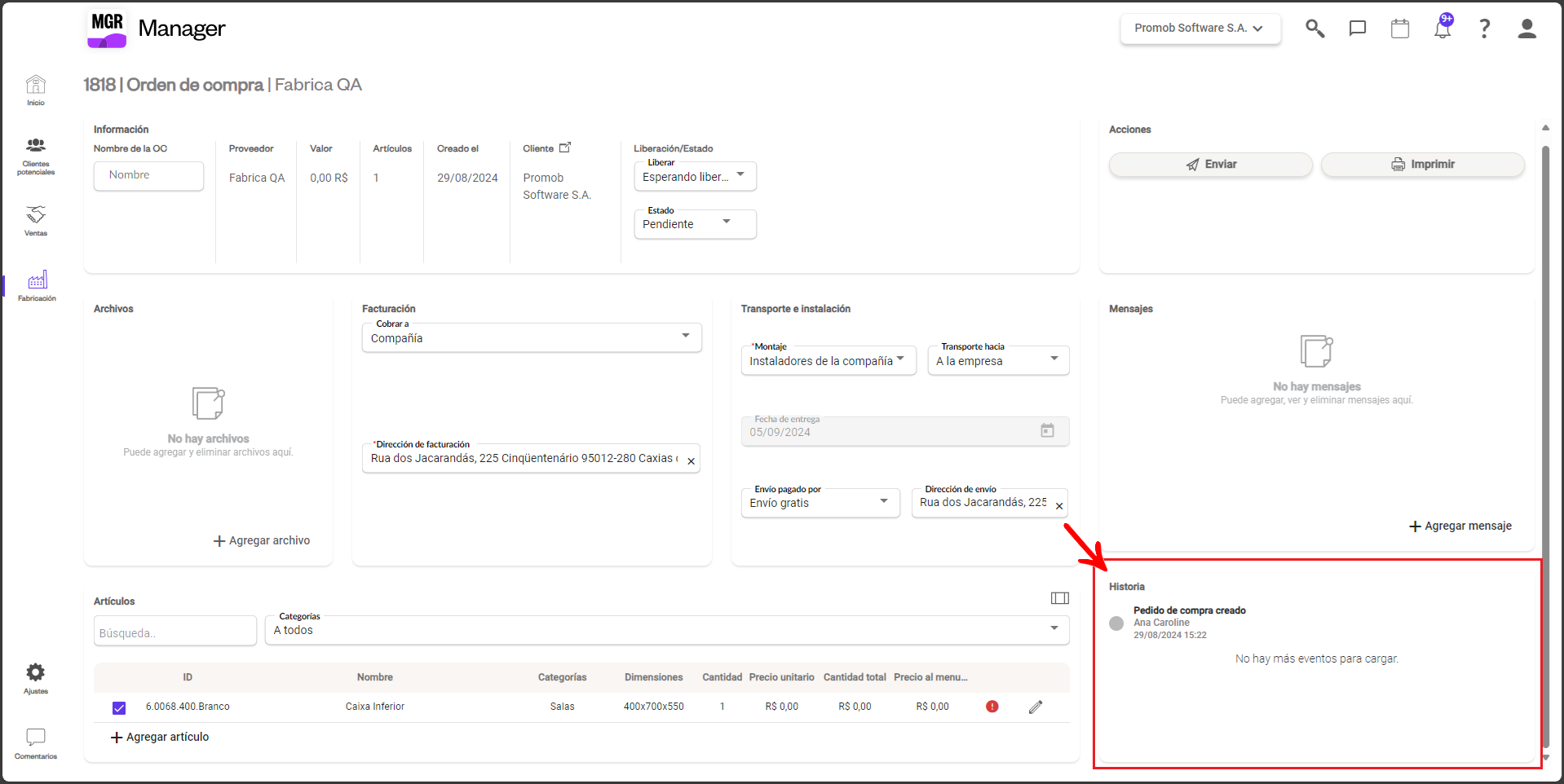Click the Salas category cell
1564x784 pixels.
click(x=563, y=707)
